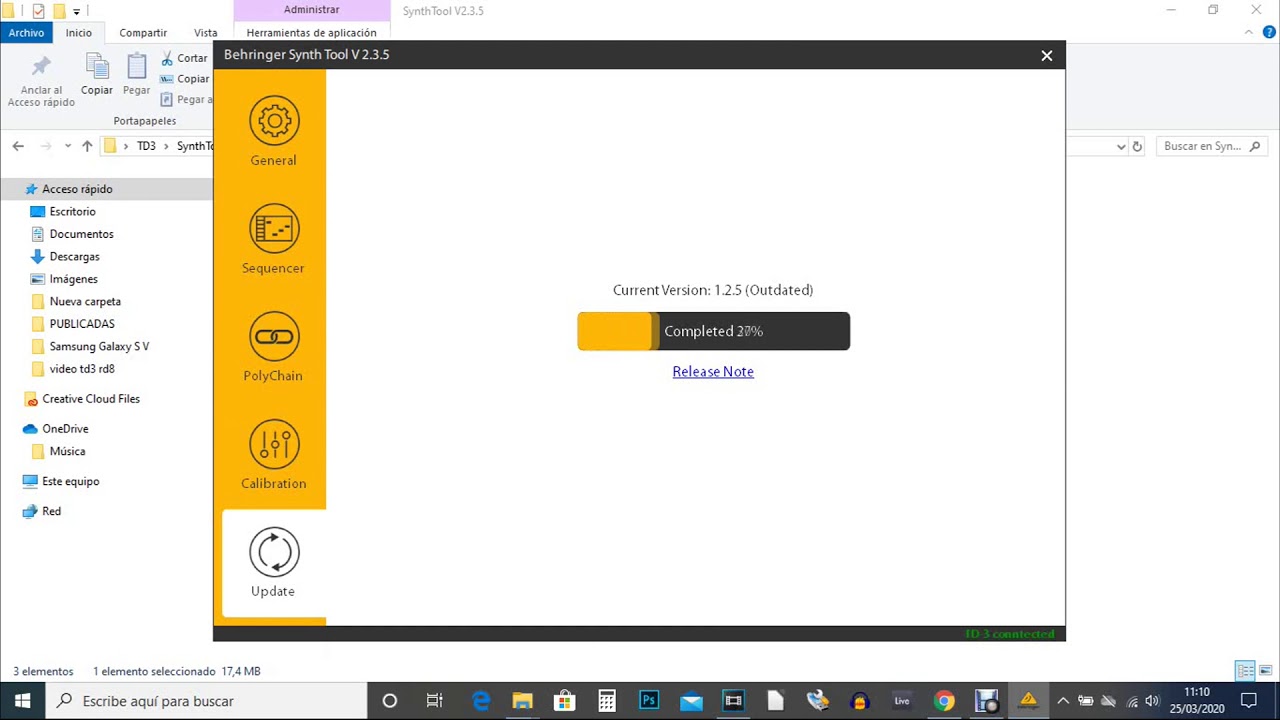Open Cortana circle on taskbar
Viewport: 1280px width, 720px height.
[x=390, y=700]
